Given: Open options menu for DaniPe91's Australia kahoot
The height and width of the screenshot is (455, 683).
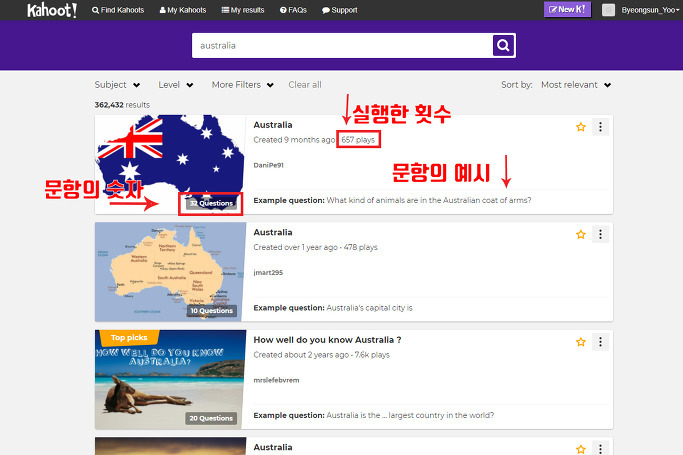Looking at the screenshot, I should click(x=600, y=127).
